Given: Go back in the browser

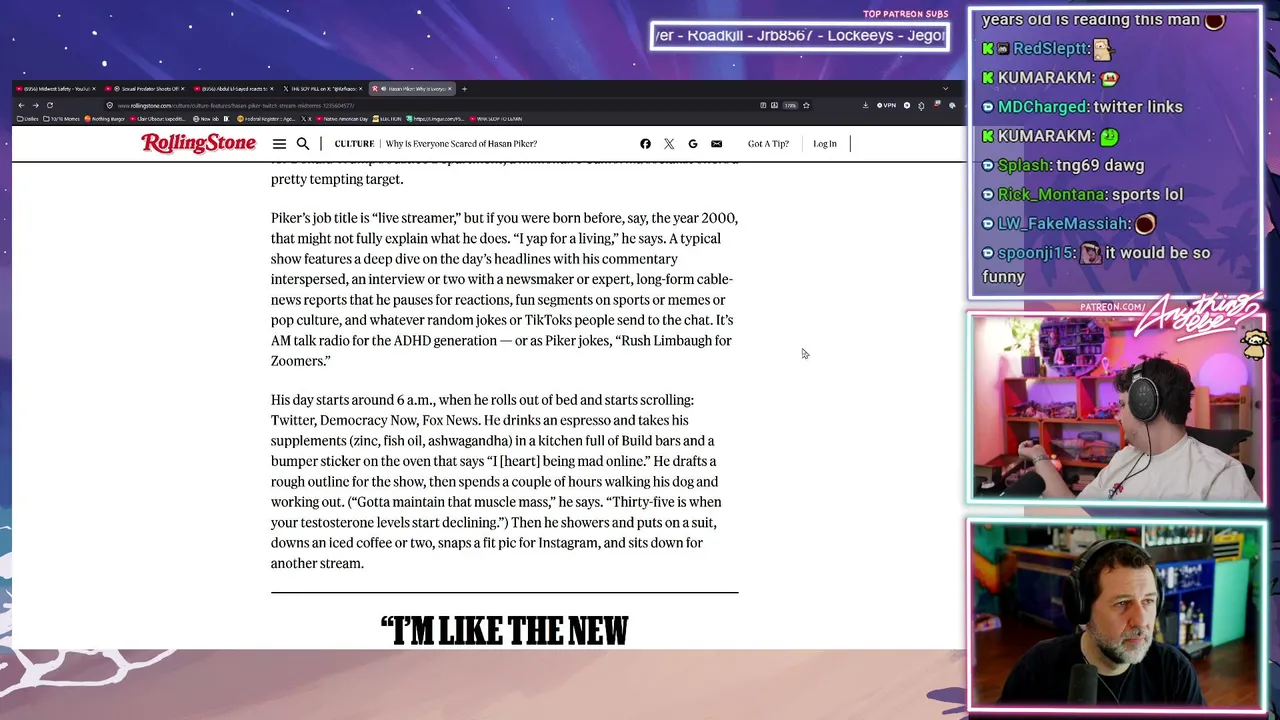Looking at the screenshot, I should pyautogui.click(x=21, y=105).
